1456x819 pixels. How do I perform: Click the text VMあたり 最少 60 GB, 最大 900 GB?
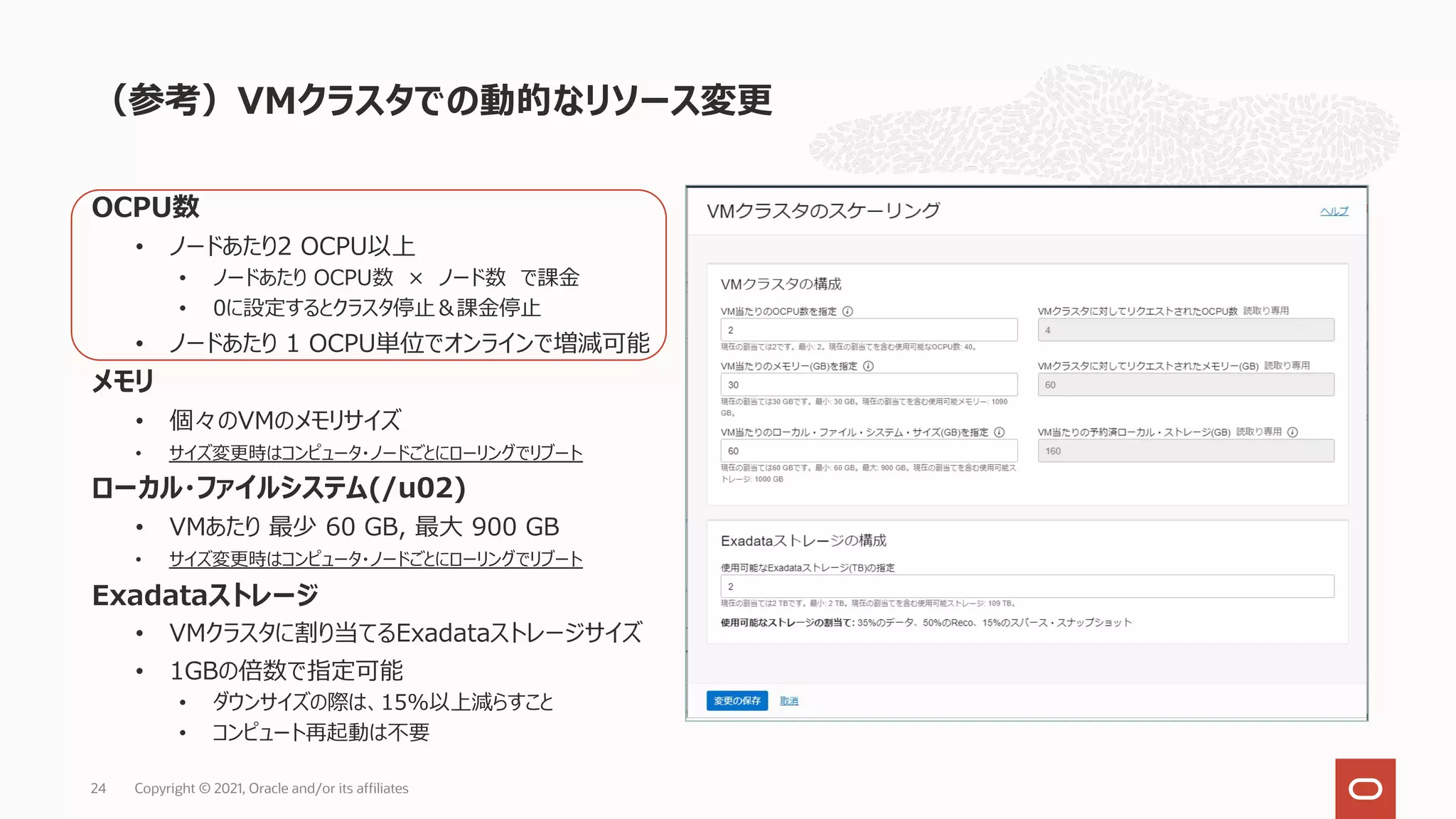(x=364, y=527)
